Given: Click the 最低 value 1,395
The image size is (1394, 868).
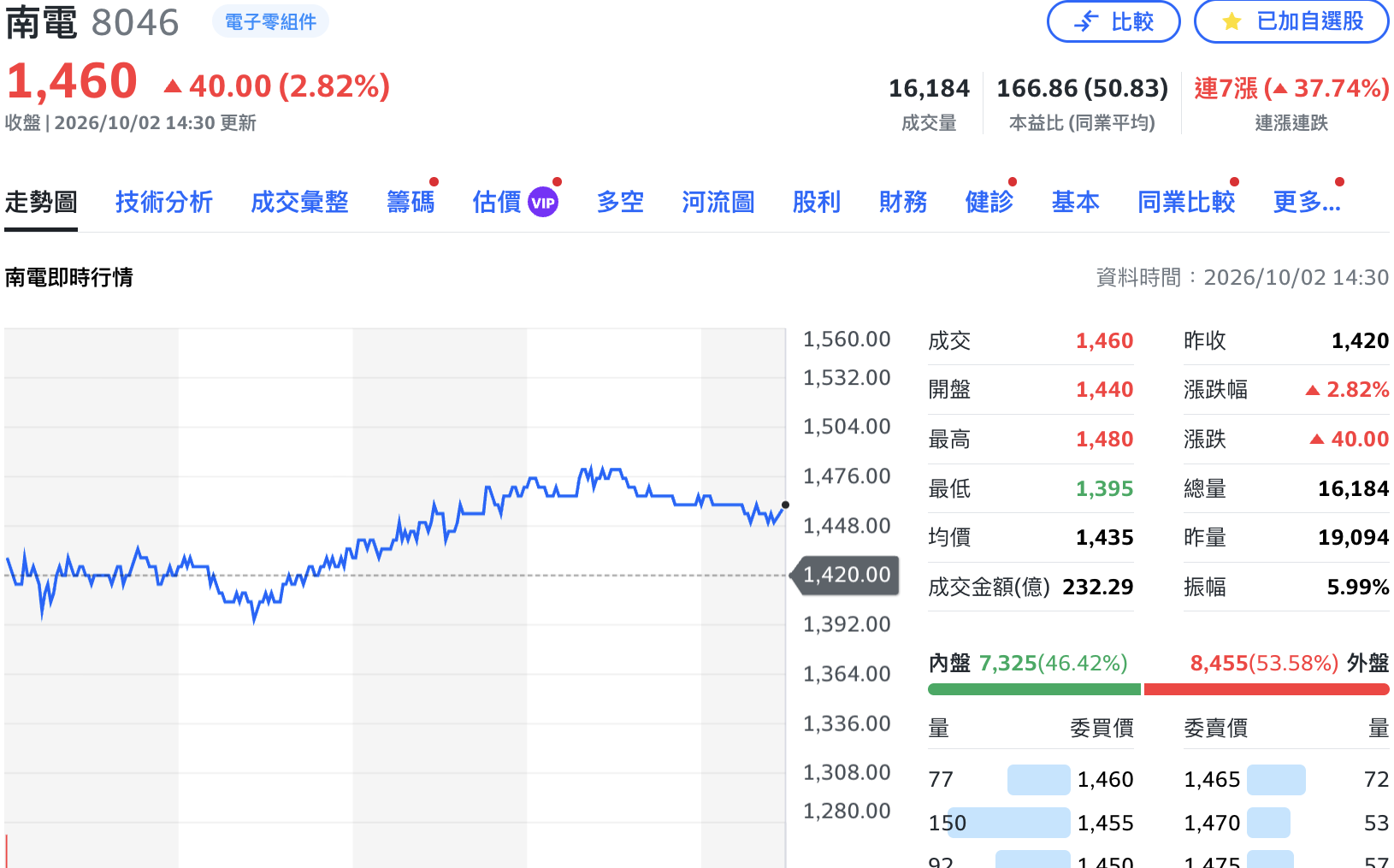Looking at the screenshot, I should tap(1104, 489).
